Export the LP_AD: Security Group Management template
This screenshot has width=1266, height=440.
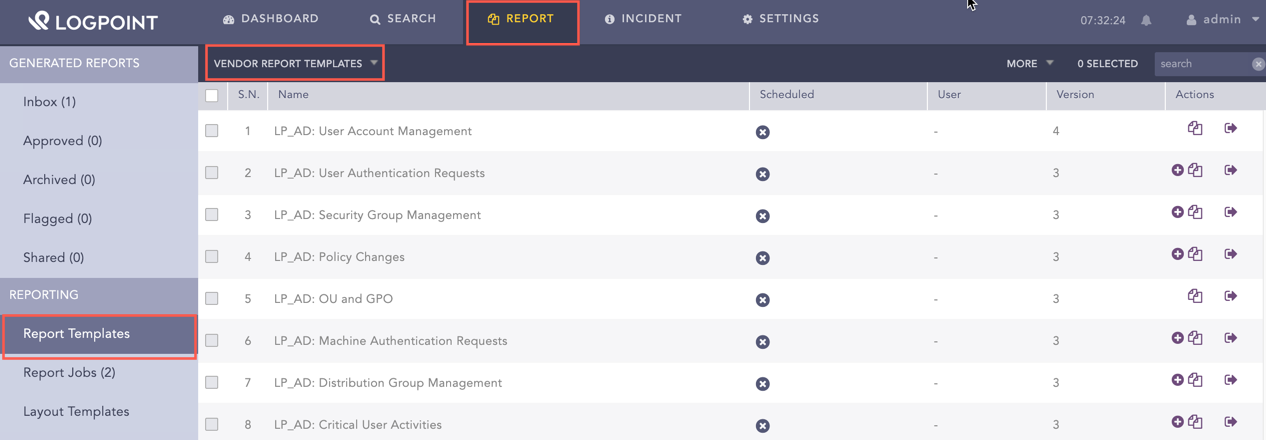[1231, 212]
